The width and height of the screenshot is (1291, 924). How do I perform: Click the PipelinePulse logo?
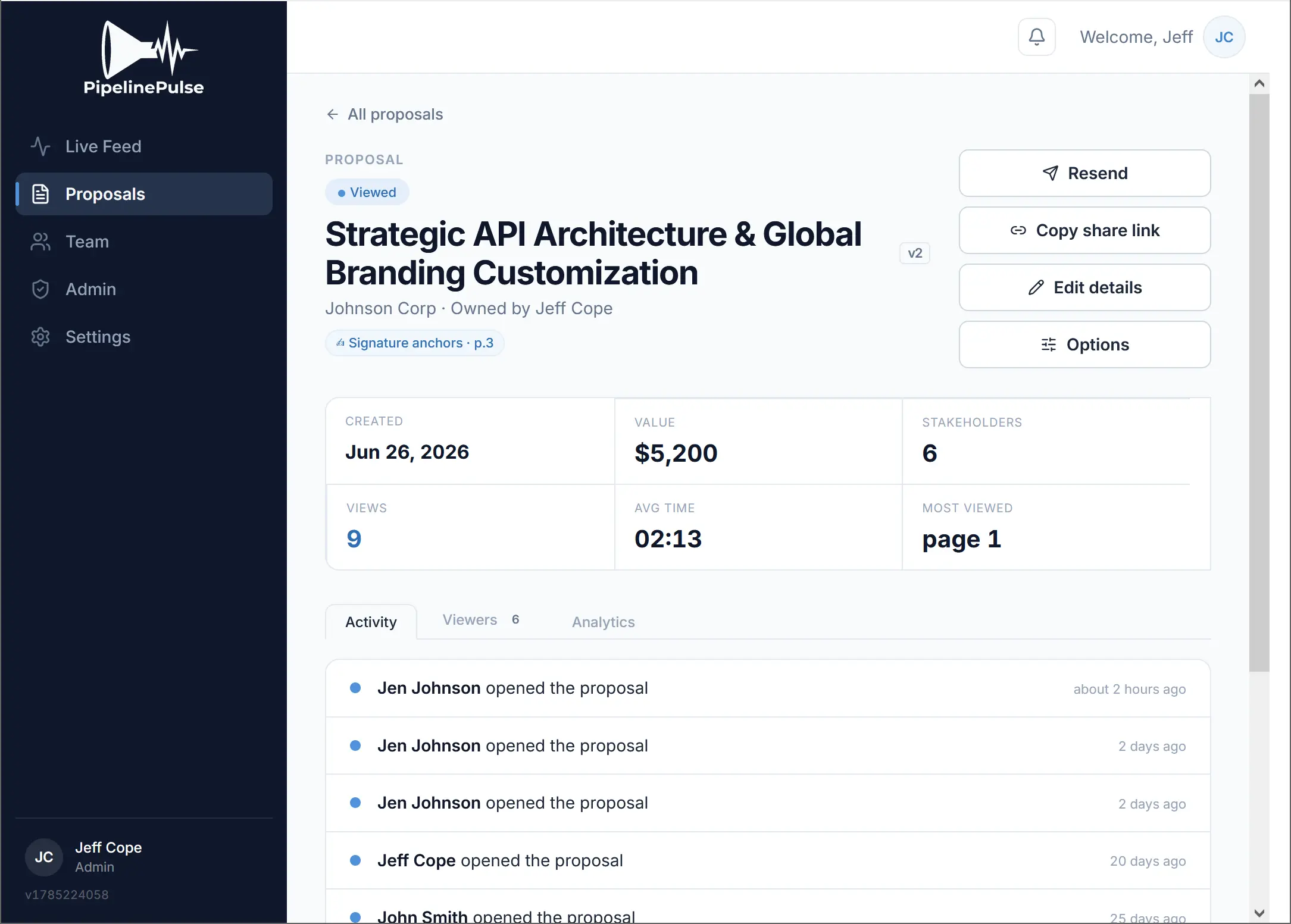coord(143,58)
